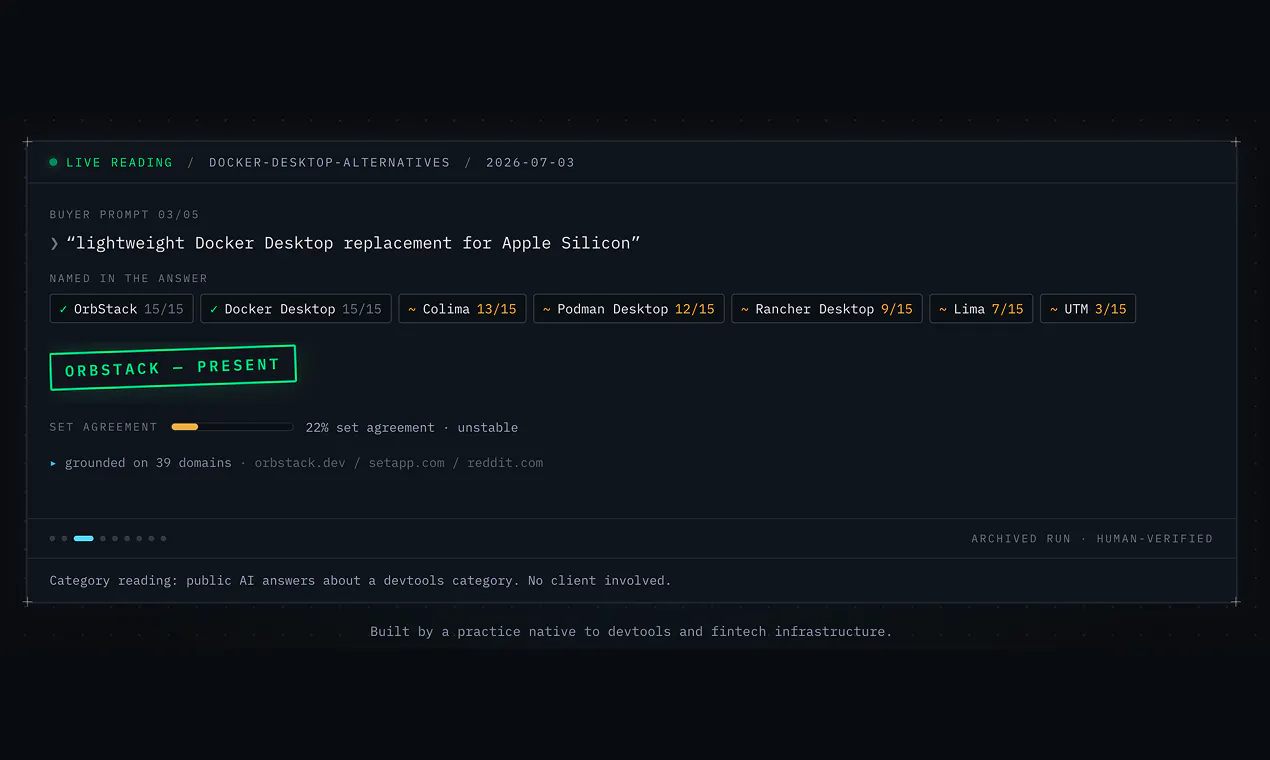Click the checkmark in the OrbStack chip

[x=62, y=309]
